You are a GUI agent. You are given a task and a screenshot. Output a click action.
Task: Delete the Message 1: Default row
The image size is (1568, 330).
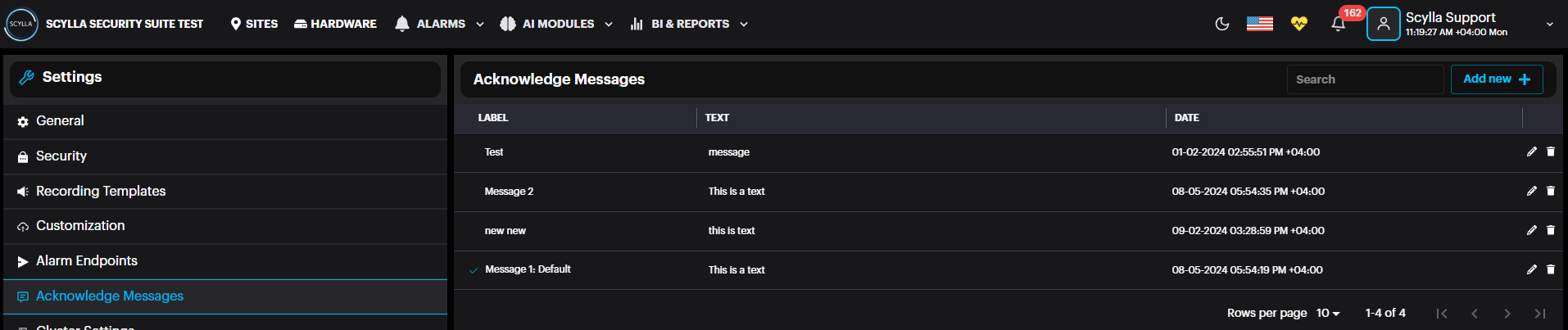pos(1551,269)
